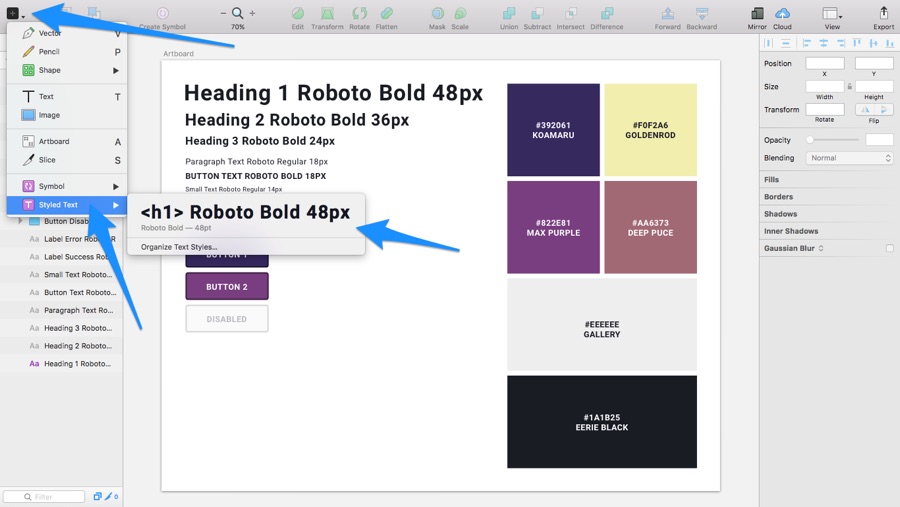Image resolution: width=900 pixels, height=507 pixels.
Task: Click the Position X input field
Action: 825,63
